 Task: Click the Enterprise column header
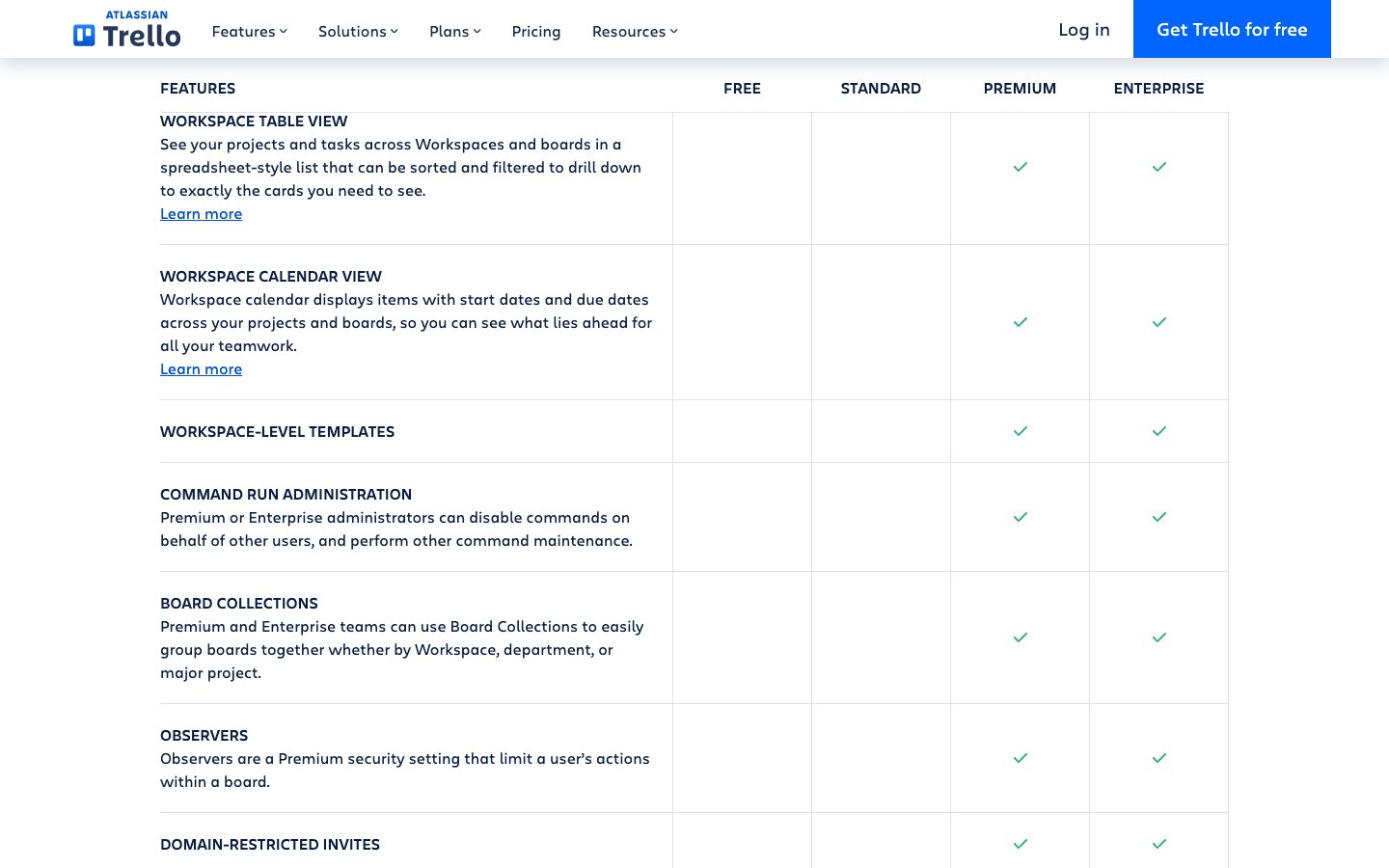[x=1158, y=88]
